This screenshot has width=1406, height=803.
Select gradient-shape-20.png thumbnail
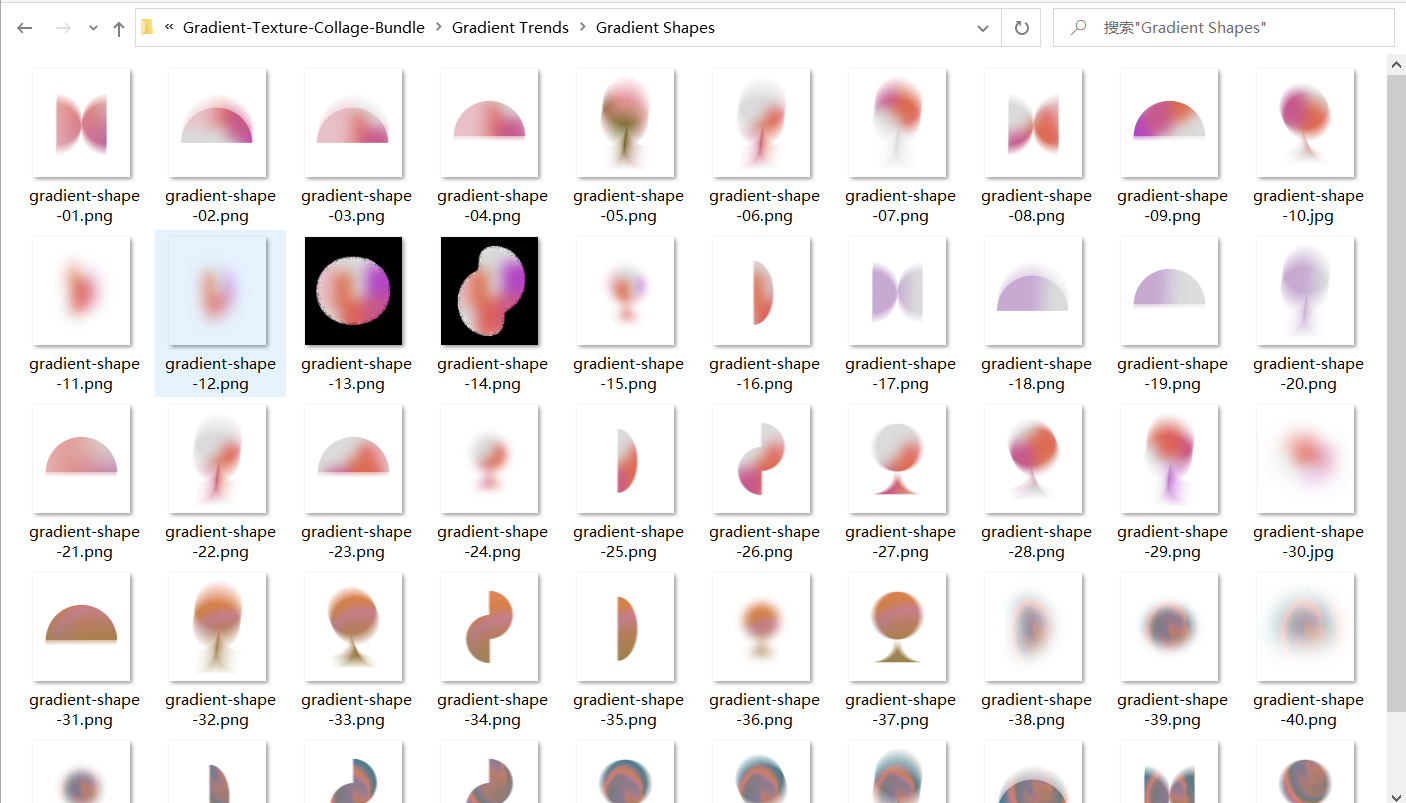[x=1306, y=291]
